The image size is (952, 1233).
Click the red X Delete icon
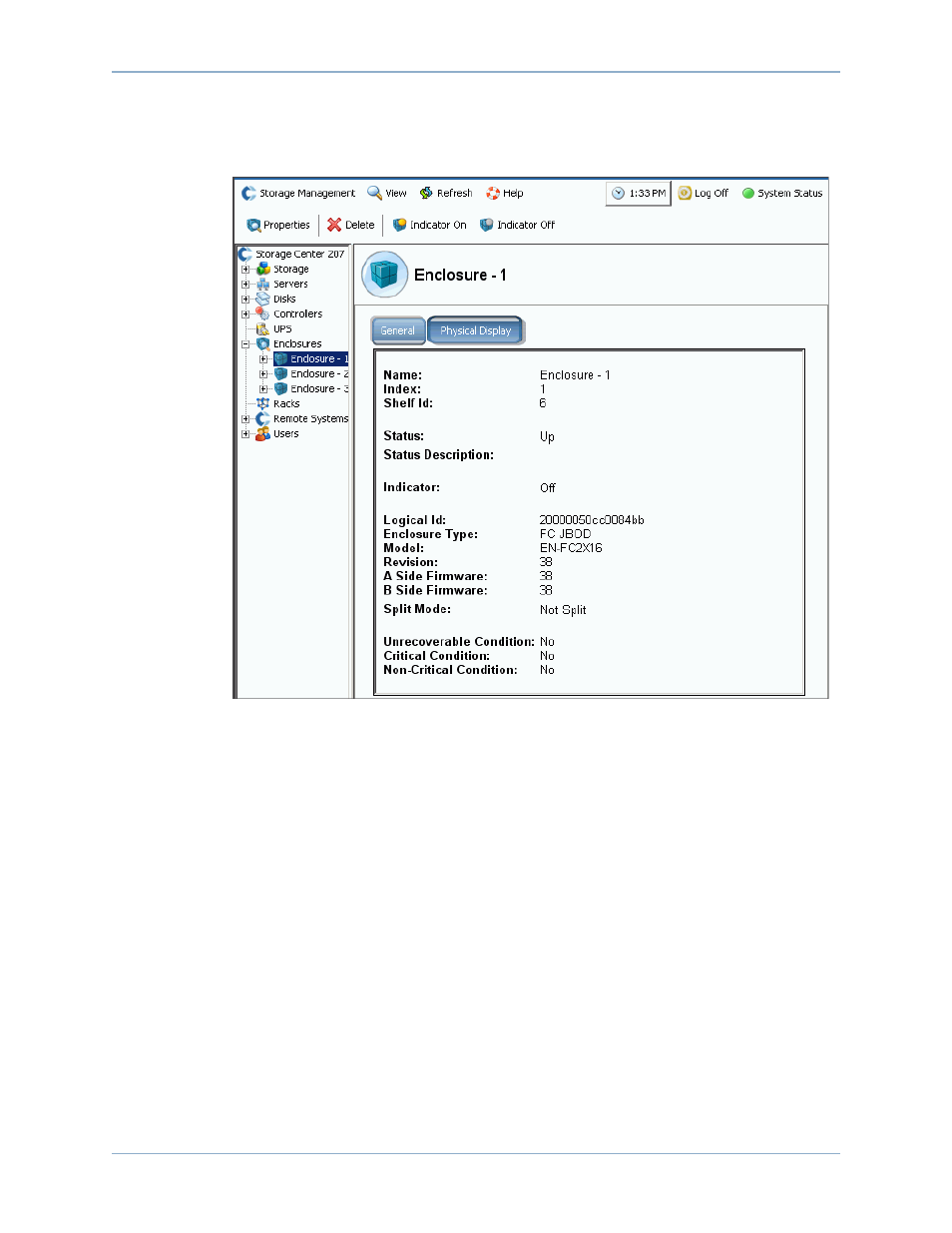[x=334, y=226]
